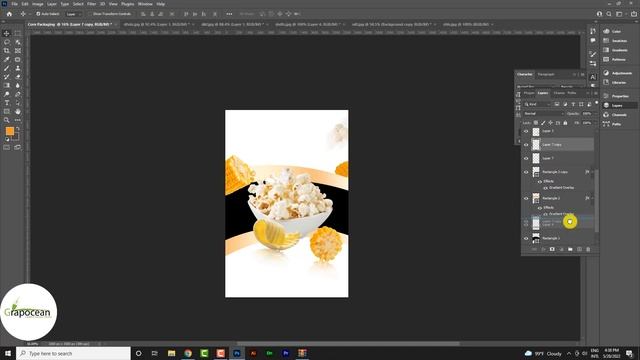Switch to the Paths tab in Layers panel
This screenshot has width=640, height=360.
[572, 93]
